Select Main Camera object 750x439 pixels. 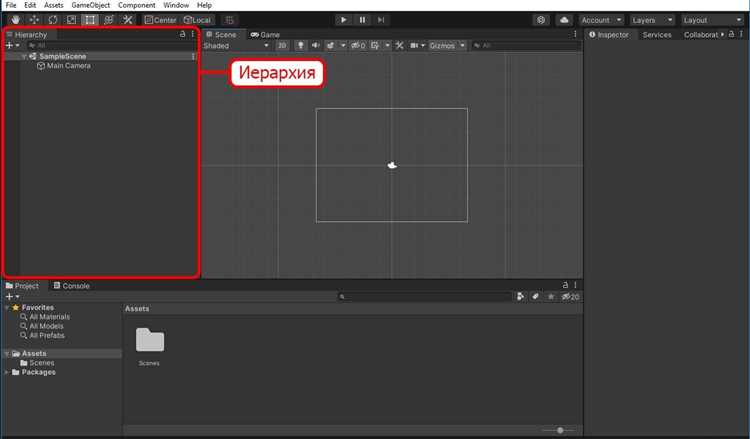68,66
